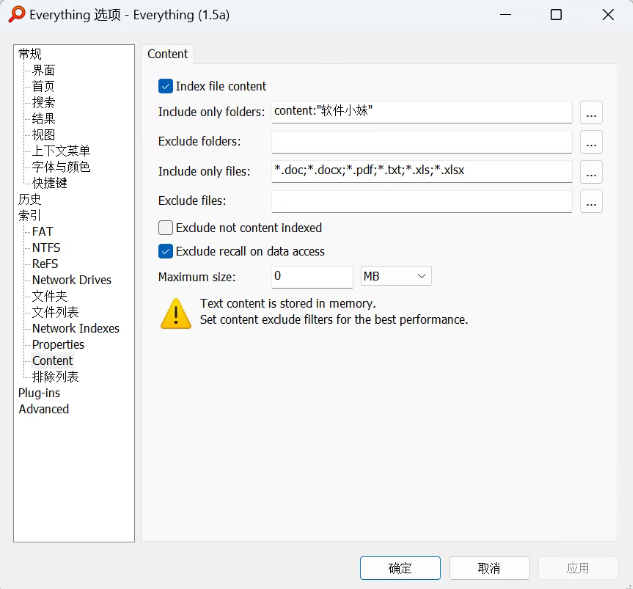The height and width of the screenshot is (589, 633).
Task: Go to the Properties tree item
Action: 58,344
